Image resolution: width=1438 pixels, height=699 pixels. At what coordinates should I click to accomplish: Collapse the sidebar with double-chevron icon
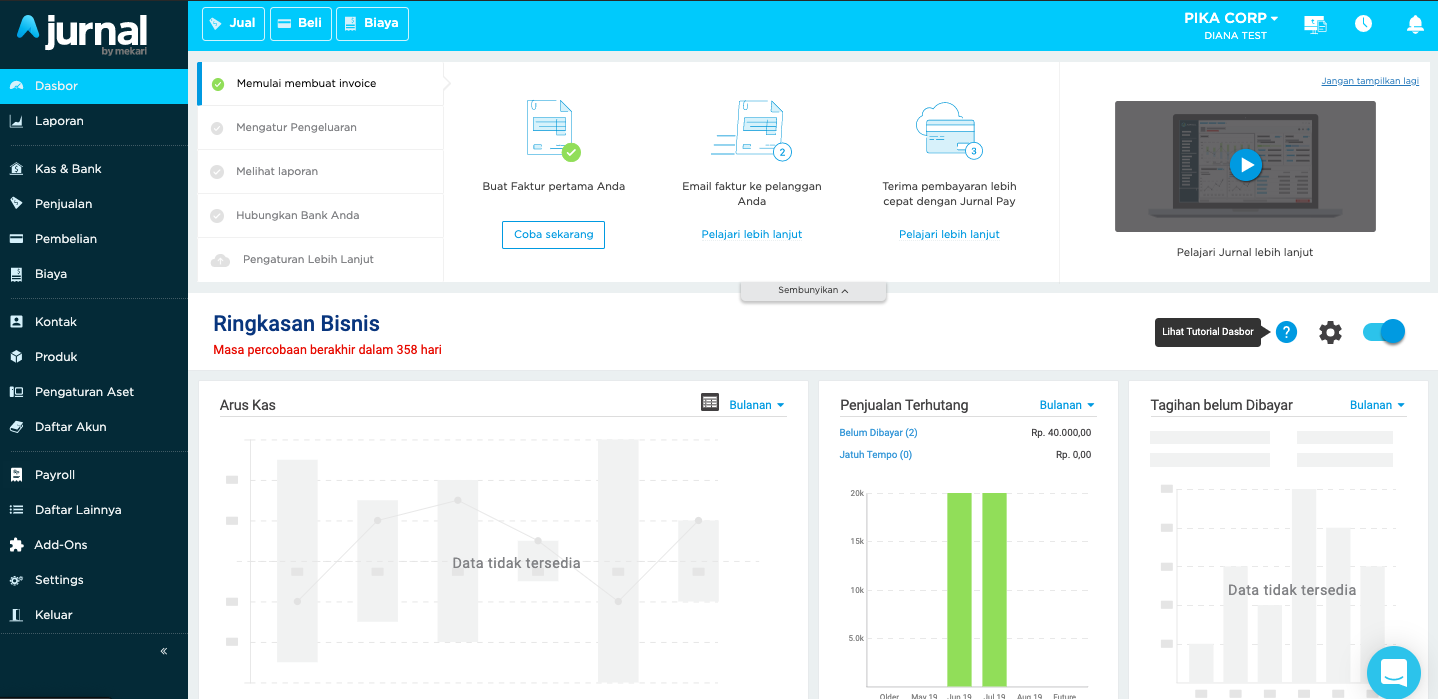pos(164,651)
